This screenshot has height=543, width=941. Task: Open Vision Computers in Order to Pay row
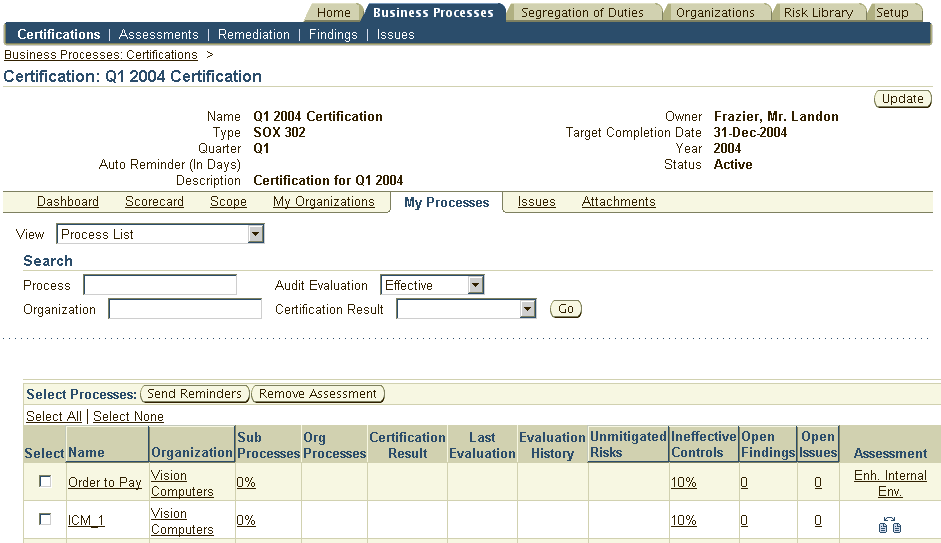182,483
